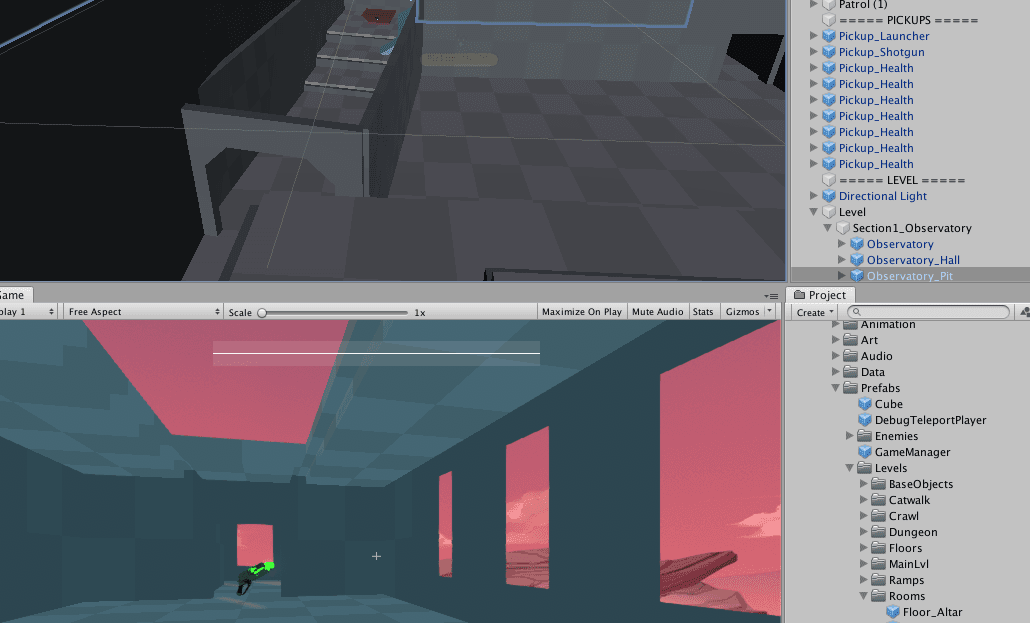Image resolution: width=1030 pixels, height=623 pixels.
Task: Toggle Maximize On Play
Action: (581, 312)
